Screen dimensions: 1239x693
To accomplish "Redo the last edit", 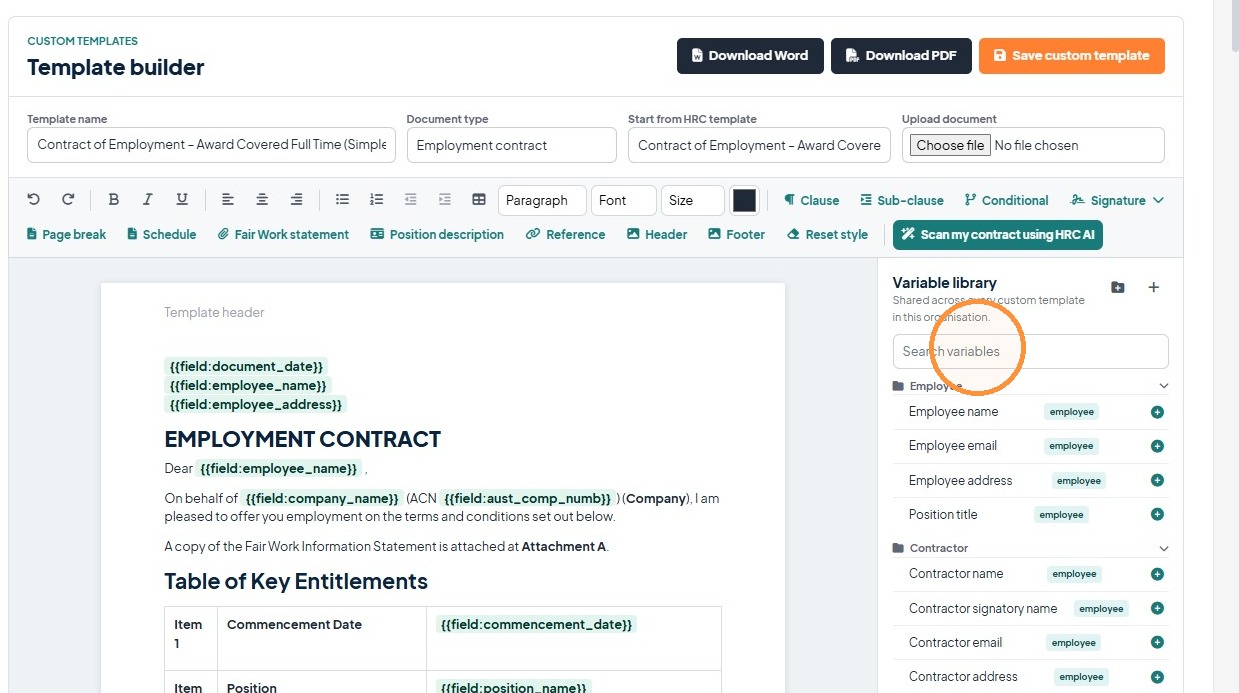I will coord(68,200).
